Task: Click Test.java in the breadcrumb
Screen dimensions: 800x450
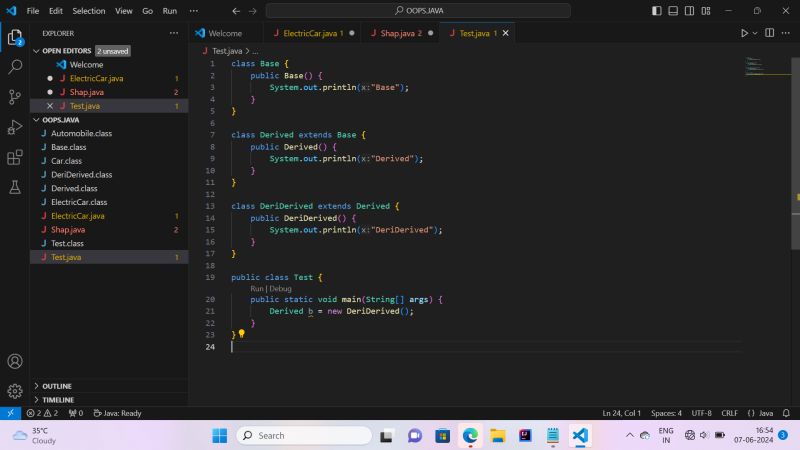Action: [227, 51]
